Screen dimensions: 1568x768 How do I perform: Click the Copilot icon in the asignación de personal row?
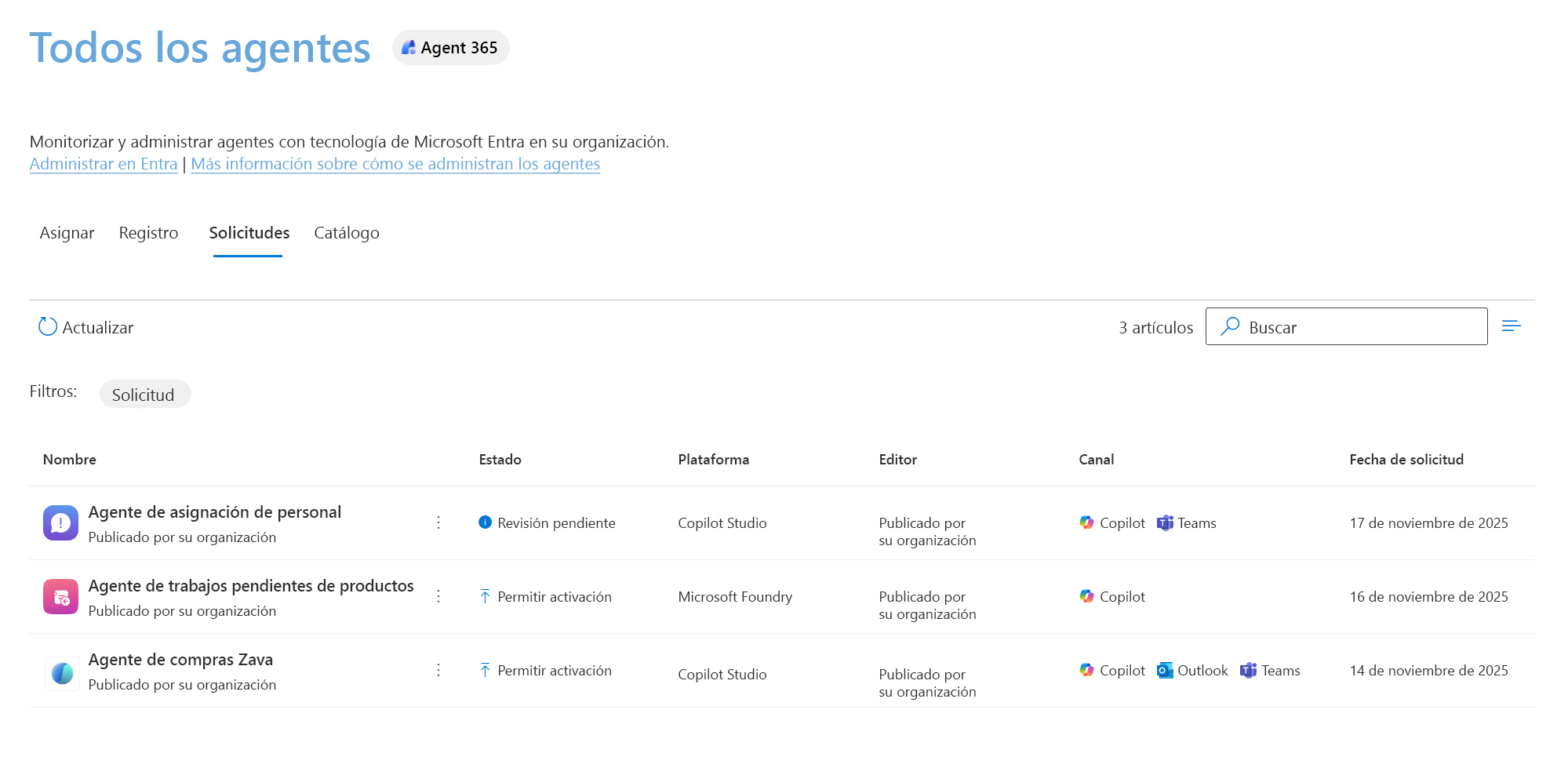pos(1086,522)
